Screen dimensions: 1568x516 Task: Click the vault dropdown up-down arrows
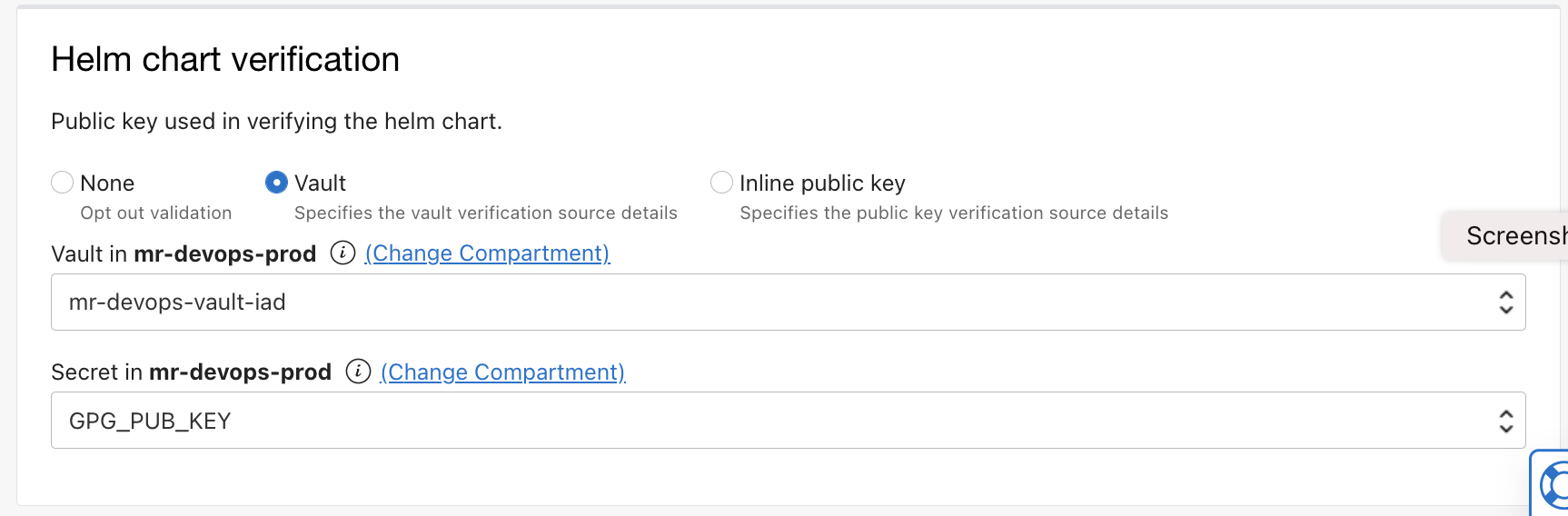click(1505, 302)
